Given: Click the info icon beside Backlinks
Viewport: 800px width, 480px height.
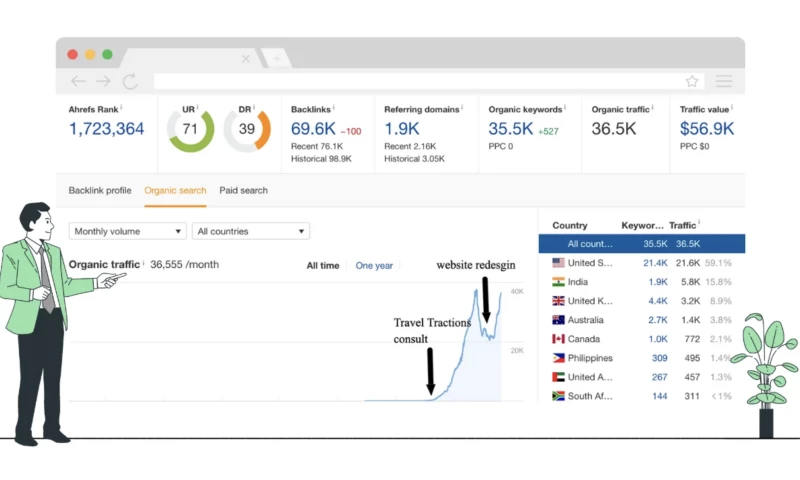Looking at the screenshot, I should pyautogui.click(x=333, y=108).
